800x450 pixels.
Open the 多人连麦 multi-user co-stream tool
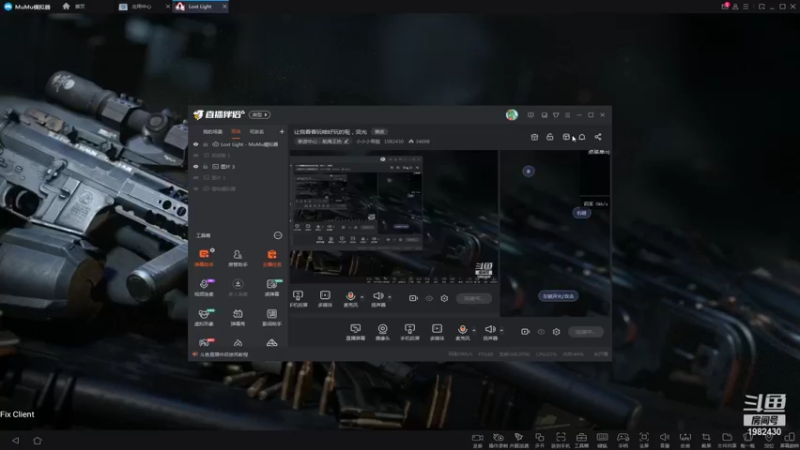pos(238,287)
